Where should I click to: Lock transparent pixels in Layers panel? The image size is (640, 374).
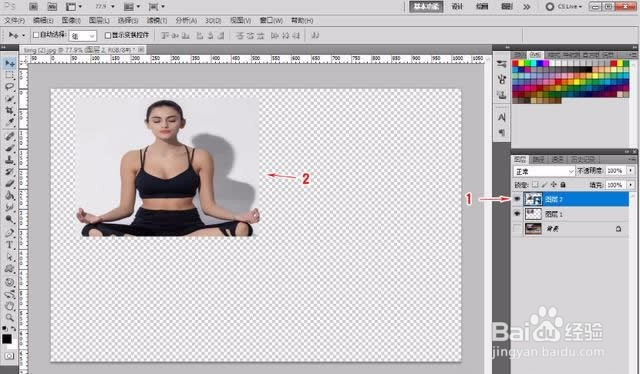535,185
